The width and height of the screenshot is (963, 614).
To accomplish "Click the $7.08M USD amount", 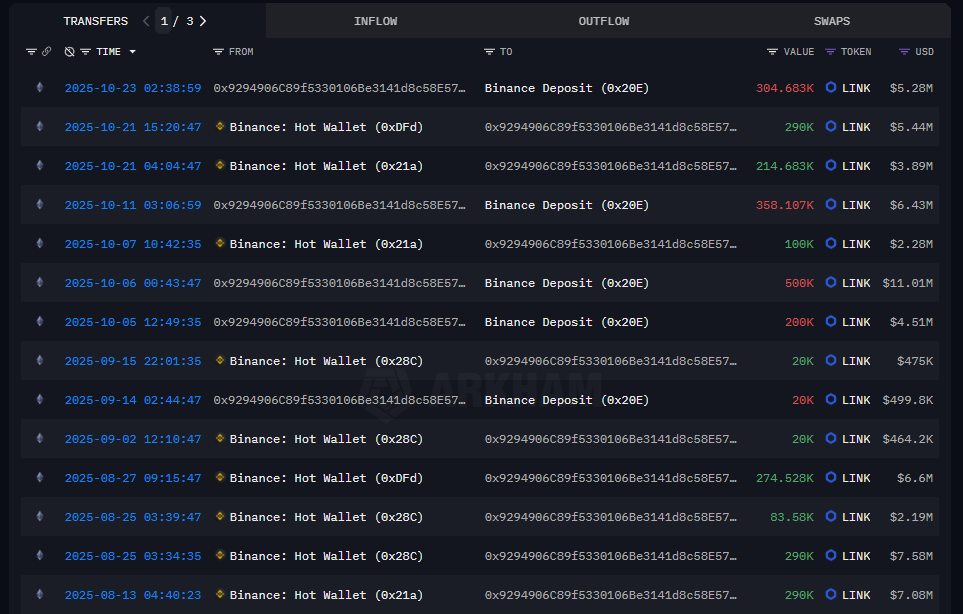I will (911, 595).
